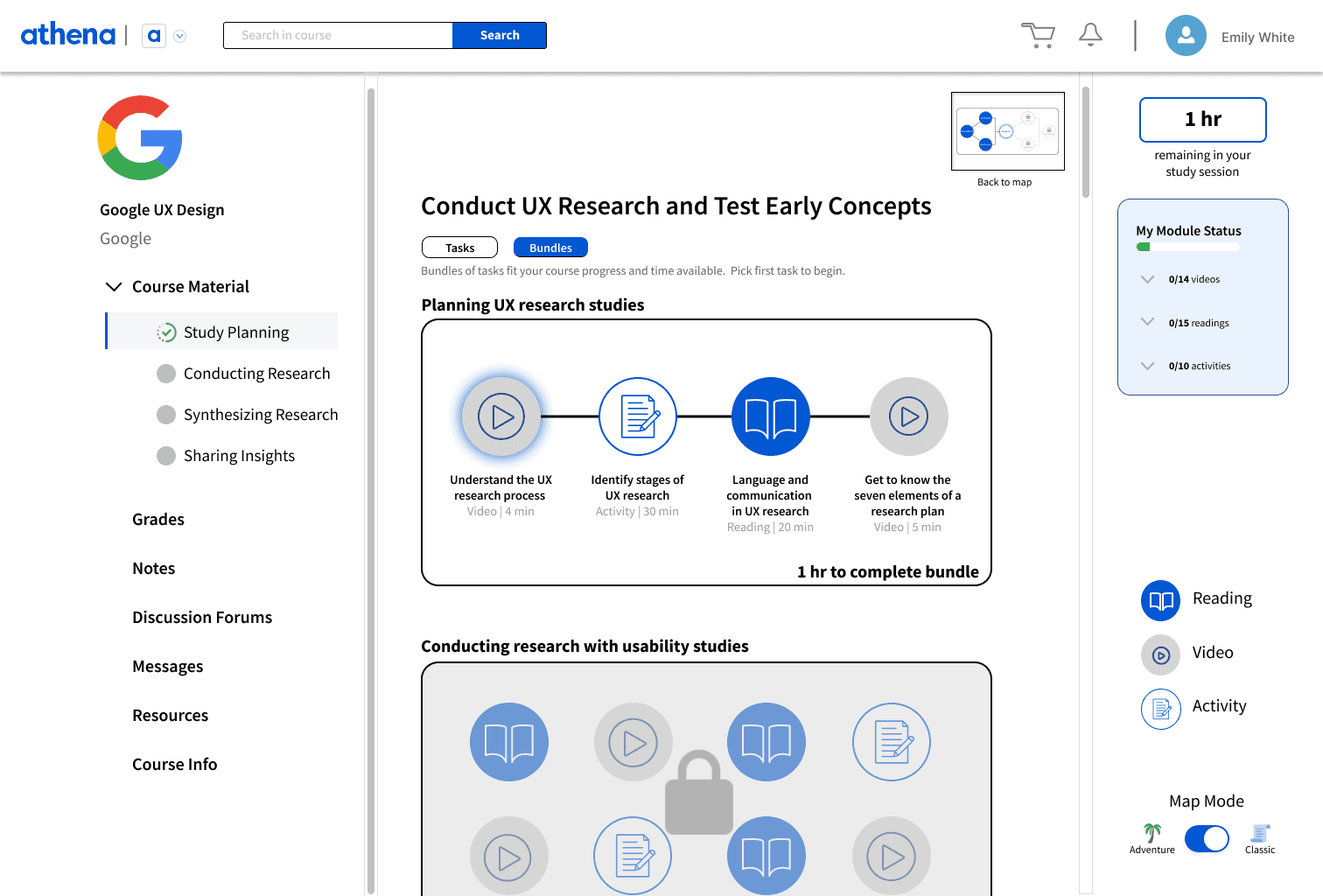
Task: Toggle the Map Mode switch
Action: coord(1207,838)
